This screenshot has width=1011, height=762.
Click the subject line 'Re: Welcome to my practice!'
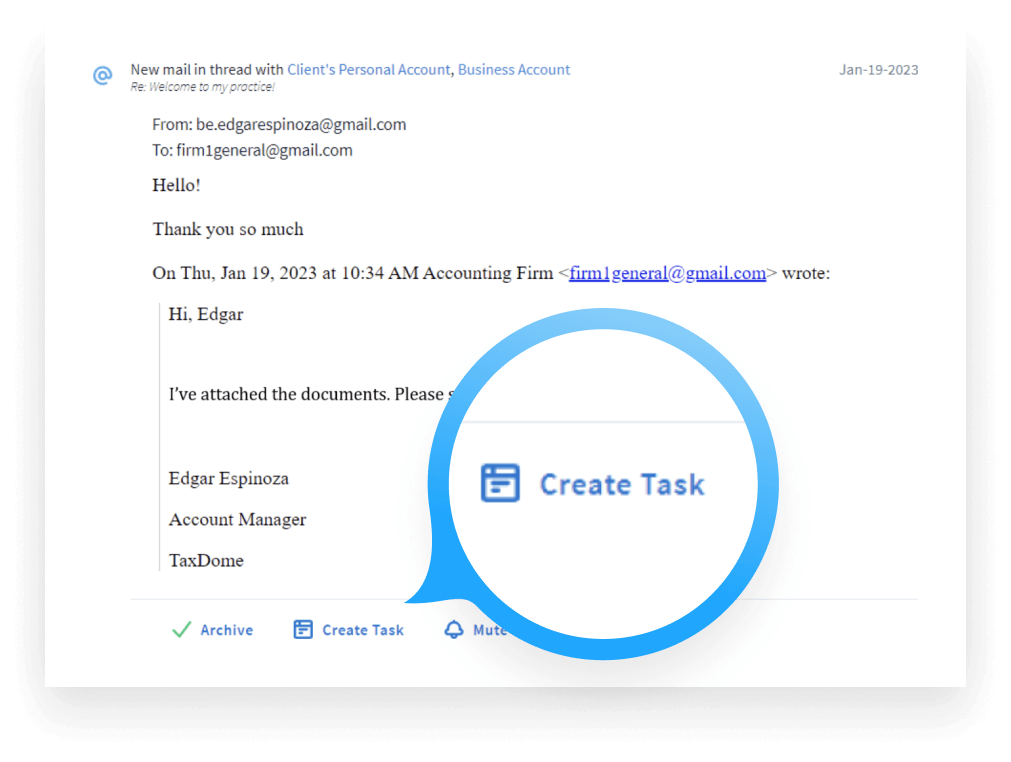click(201, 87)
